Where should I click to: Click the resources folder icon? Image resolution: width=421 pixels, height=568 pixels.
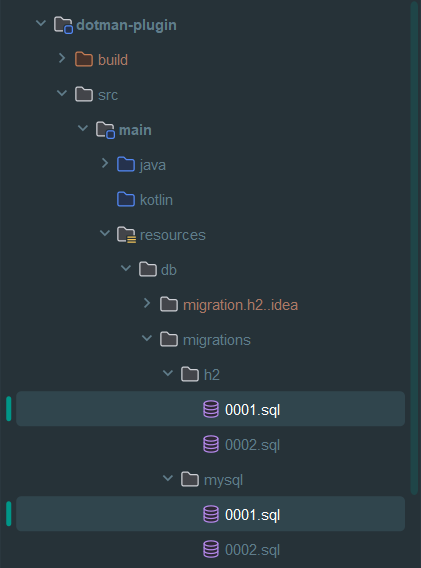[x=126, y=235]
